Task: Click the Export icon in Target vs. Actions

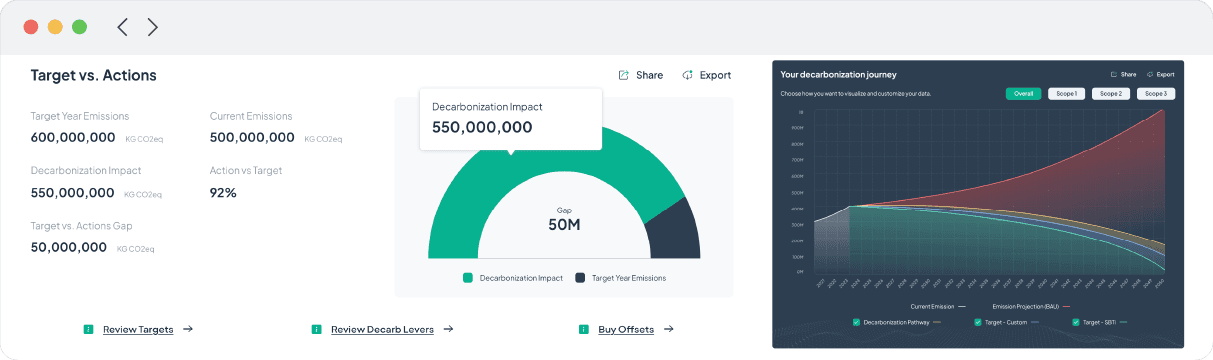Action: coord(688,75)
